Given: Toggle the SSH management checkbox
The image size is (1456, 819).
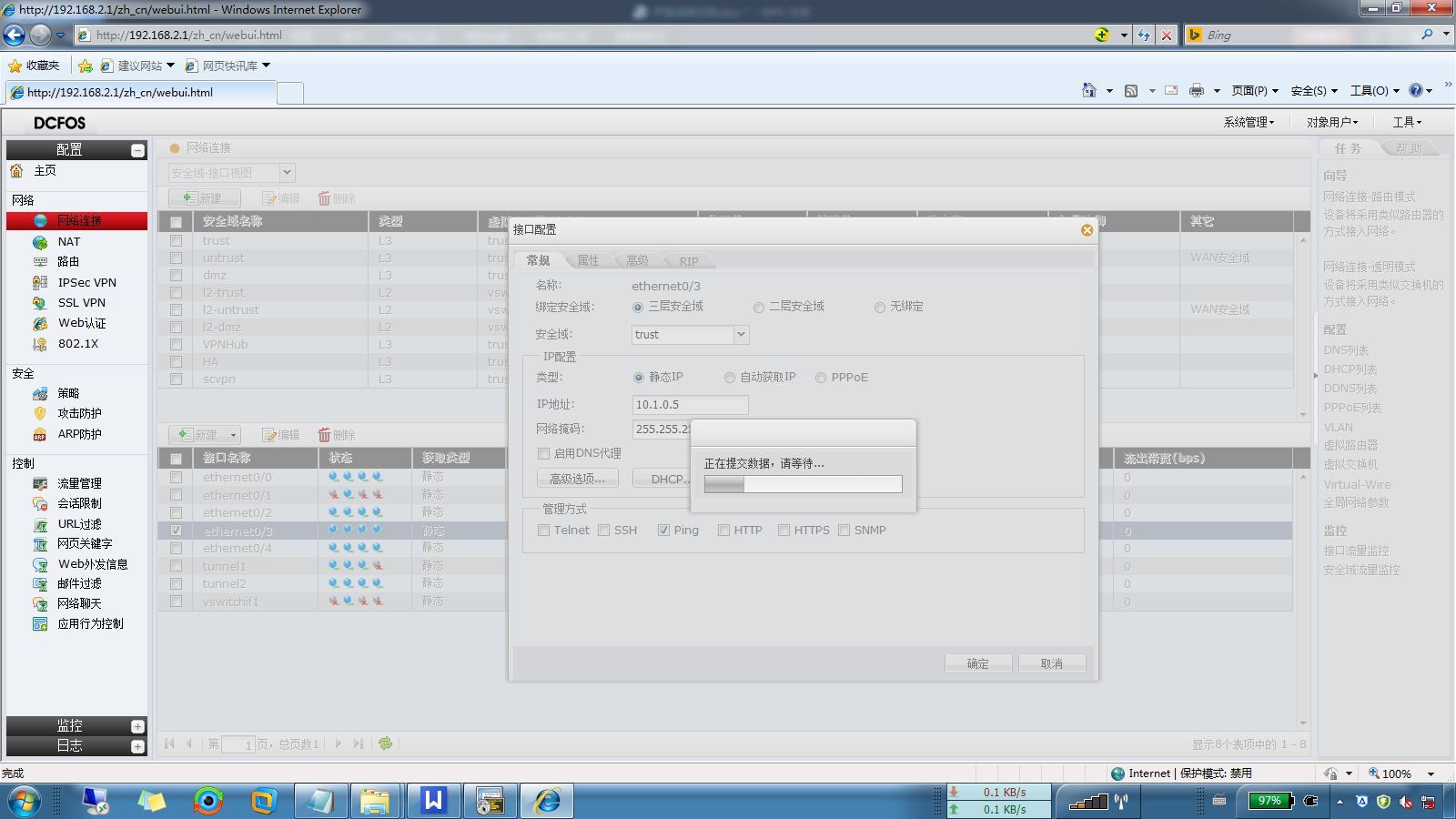Looking at the screenshot, I should (603, 531).
